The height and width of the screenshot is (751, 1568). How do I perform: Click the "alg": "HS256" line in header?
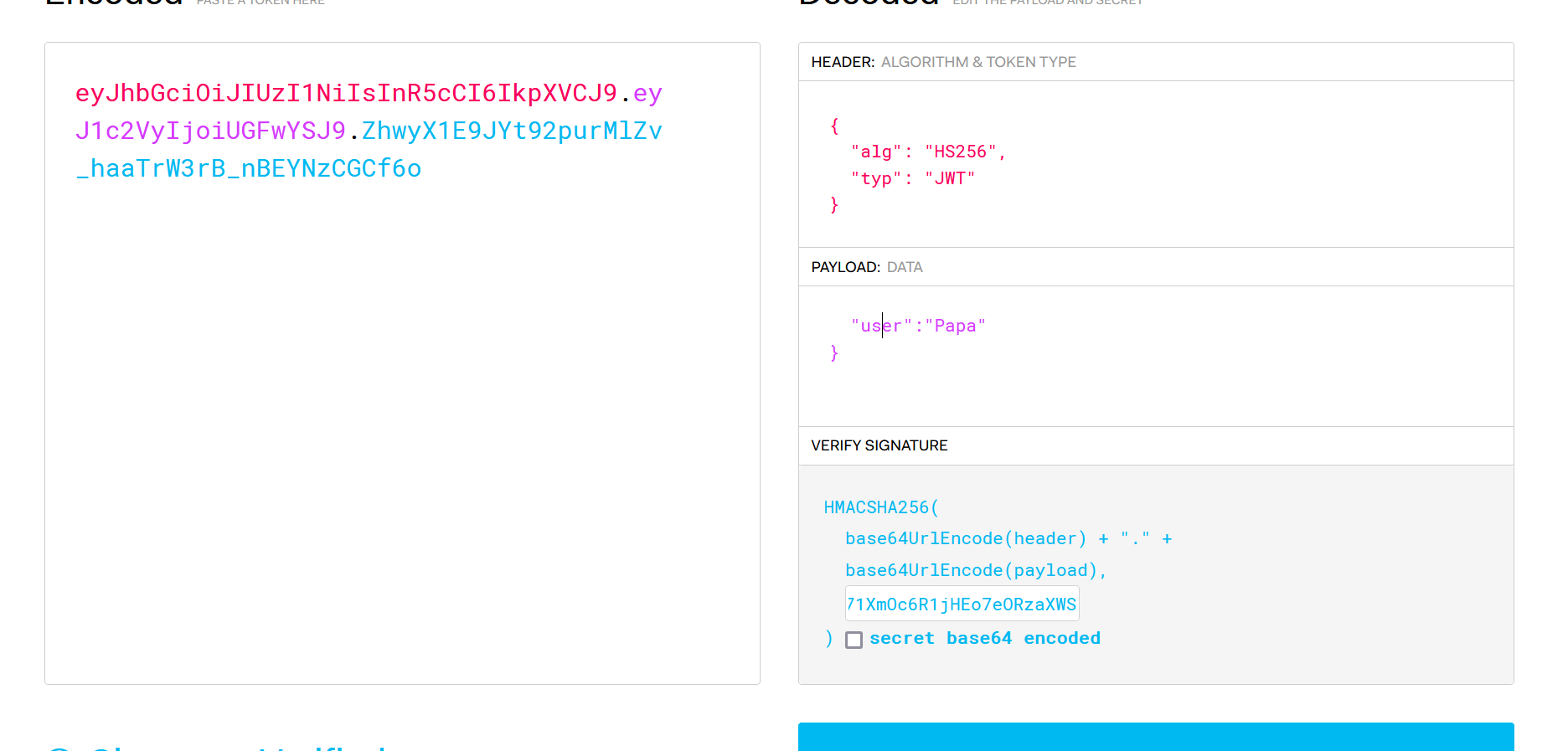coord(927,152)
